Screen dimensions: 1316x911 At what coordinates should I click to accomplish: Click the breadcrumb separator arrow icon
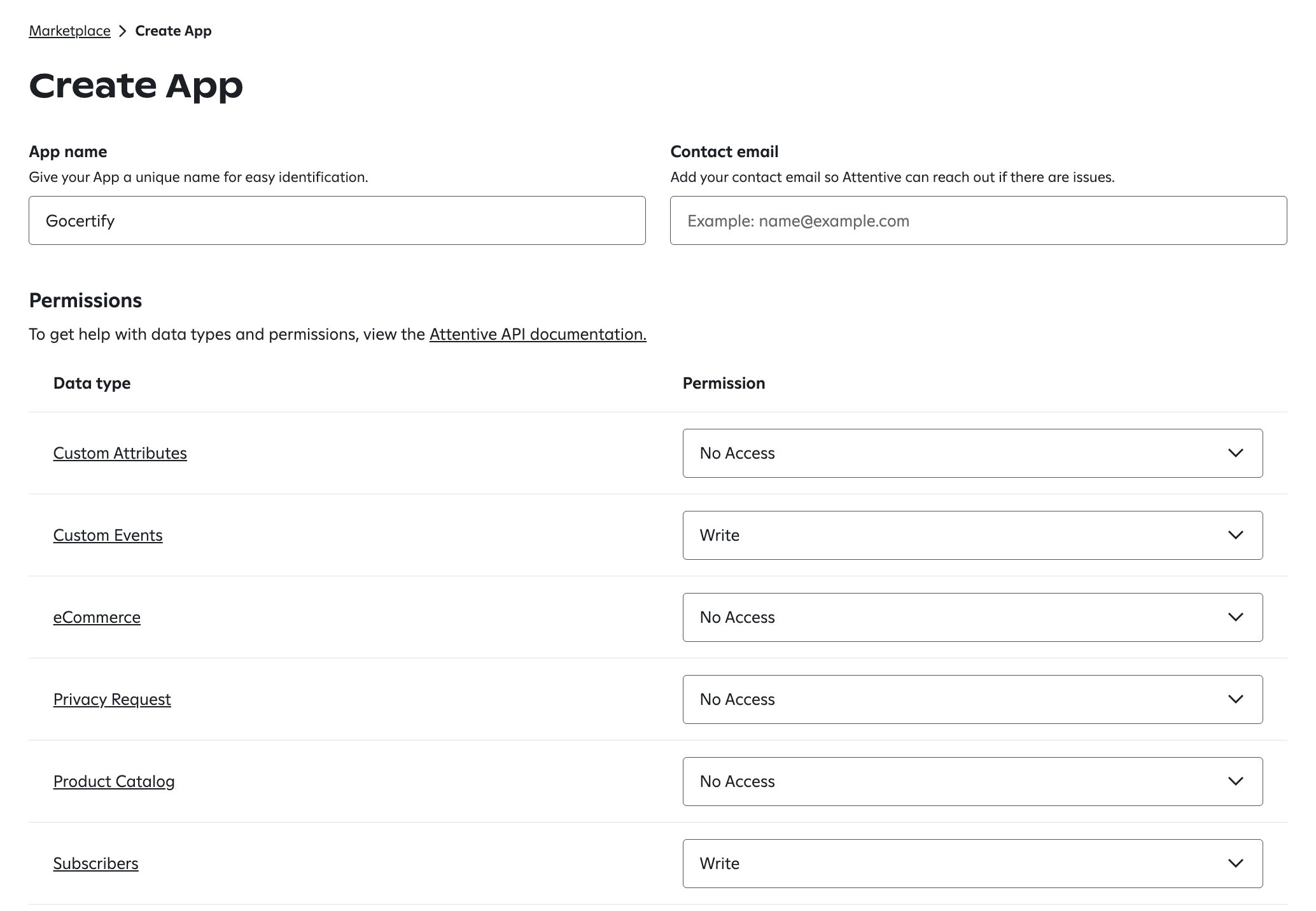(121, 30)
